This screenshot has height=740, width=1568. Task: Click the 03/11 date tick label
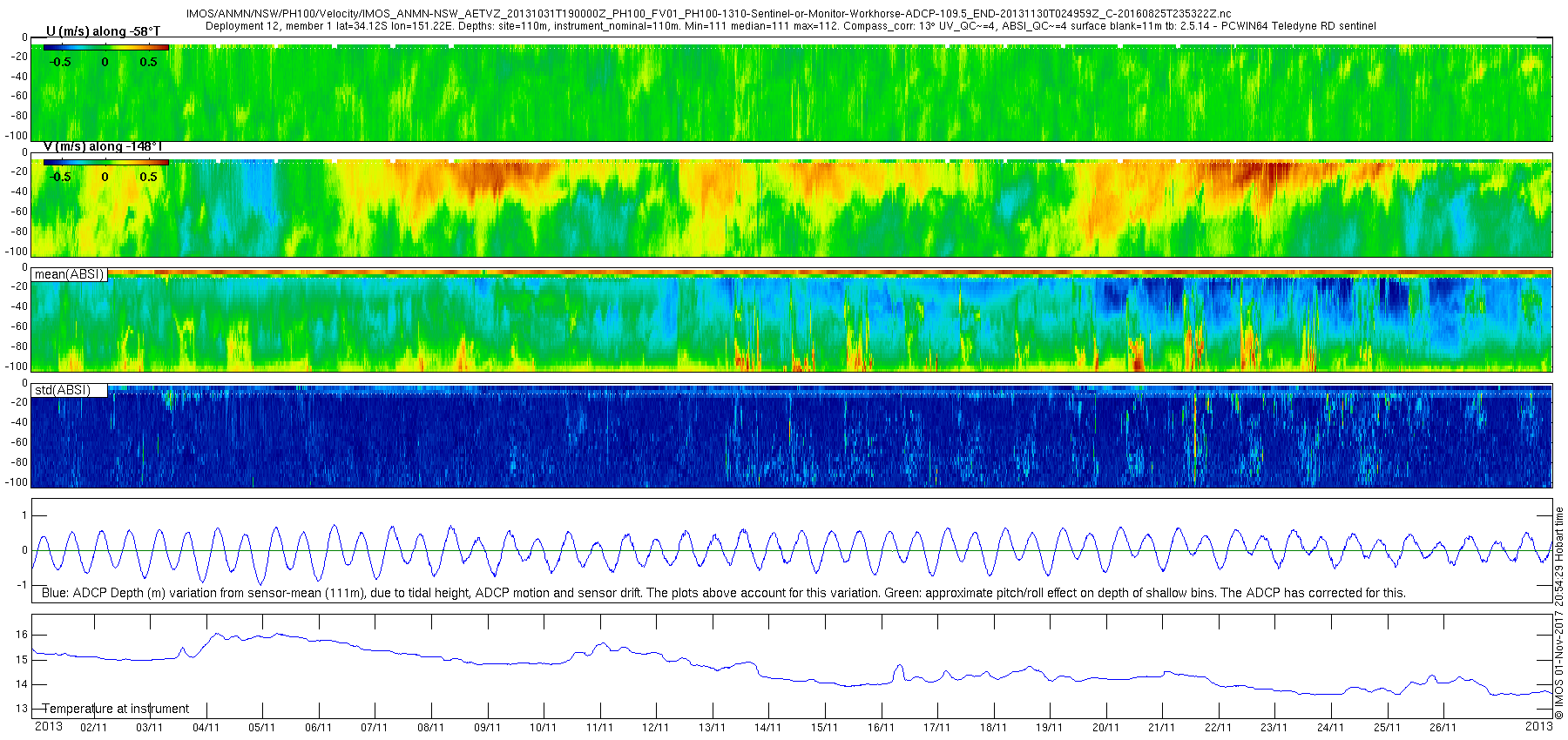coord(149,728)
